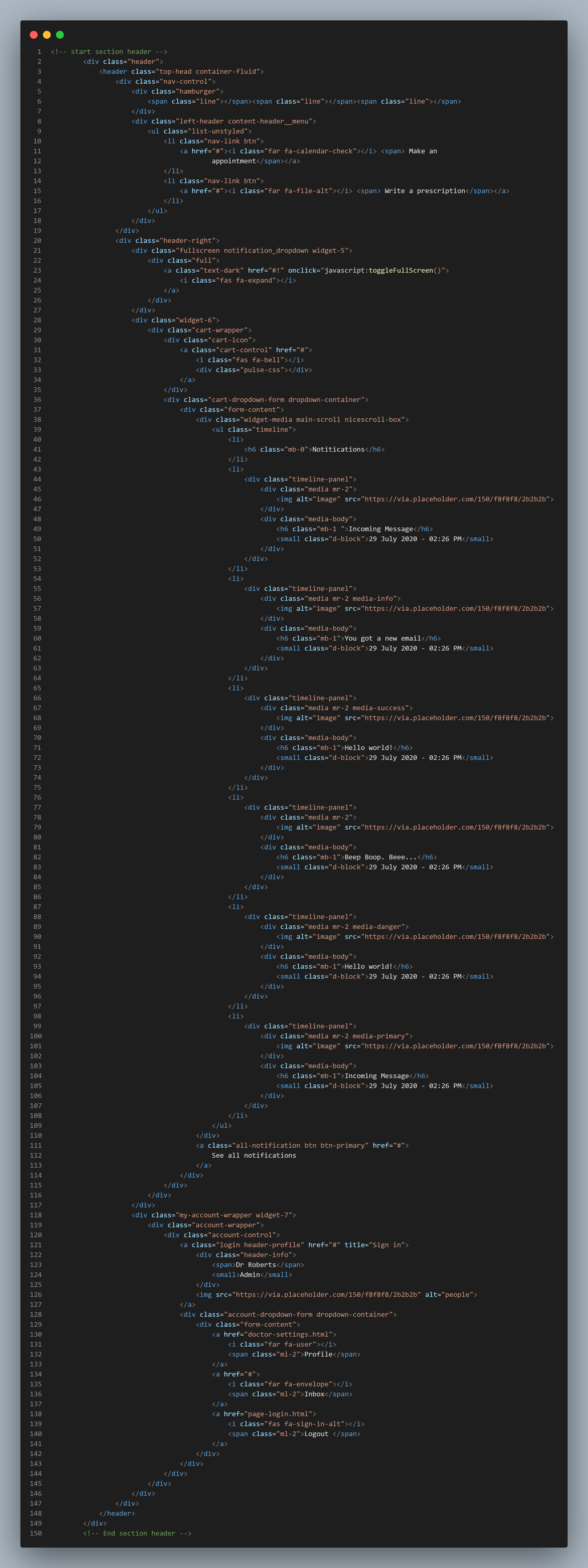588x1568 pixels.
Task: Click the 'Inbox' span text
Action: [x=315, y=1394]
